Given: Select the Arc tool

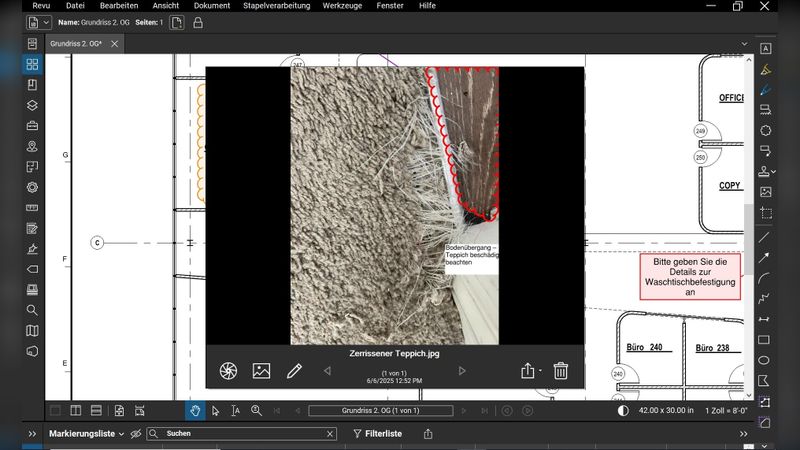Looking at the screenshot, I should pyautogui.click(x=764, y=278).
